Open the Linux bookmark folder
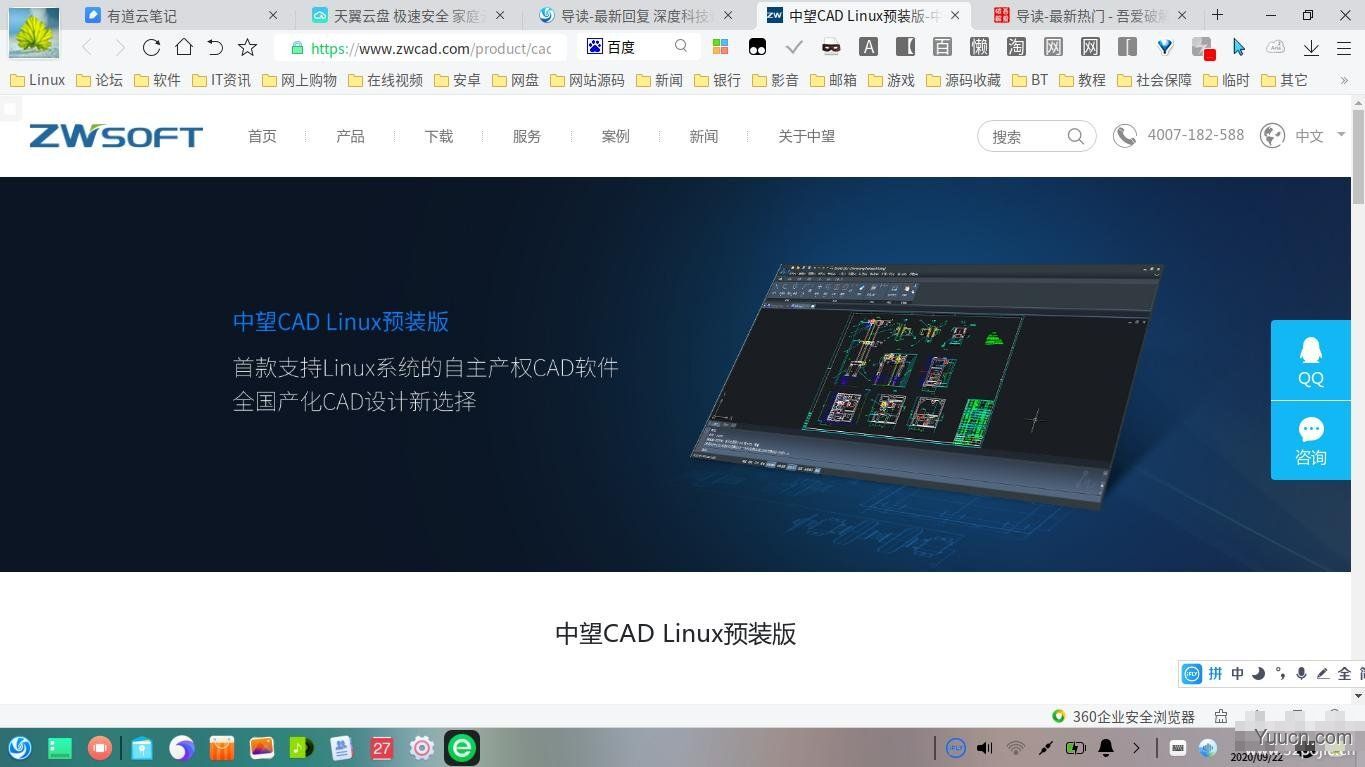Viewport: 1365px width, 767px height. click(x=37, y=80)
